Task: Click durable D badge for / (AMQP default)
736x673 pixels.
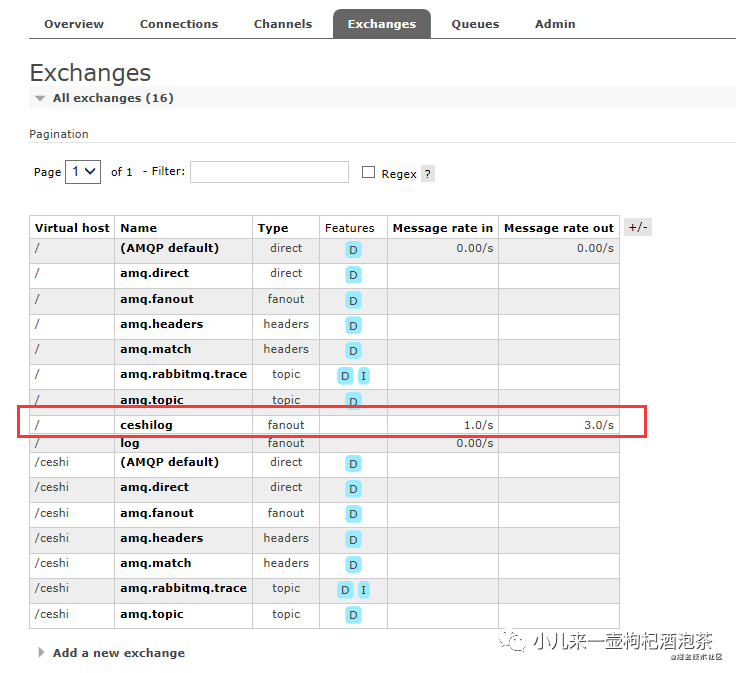Action: tap(353, 250)
